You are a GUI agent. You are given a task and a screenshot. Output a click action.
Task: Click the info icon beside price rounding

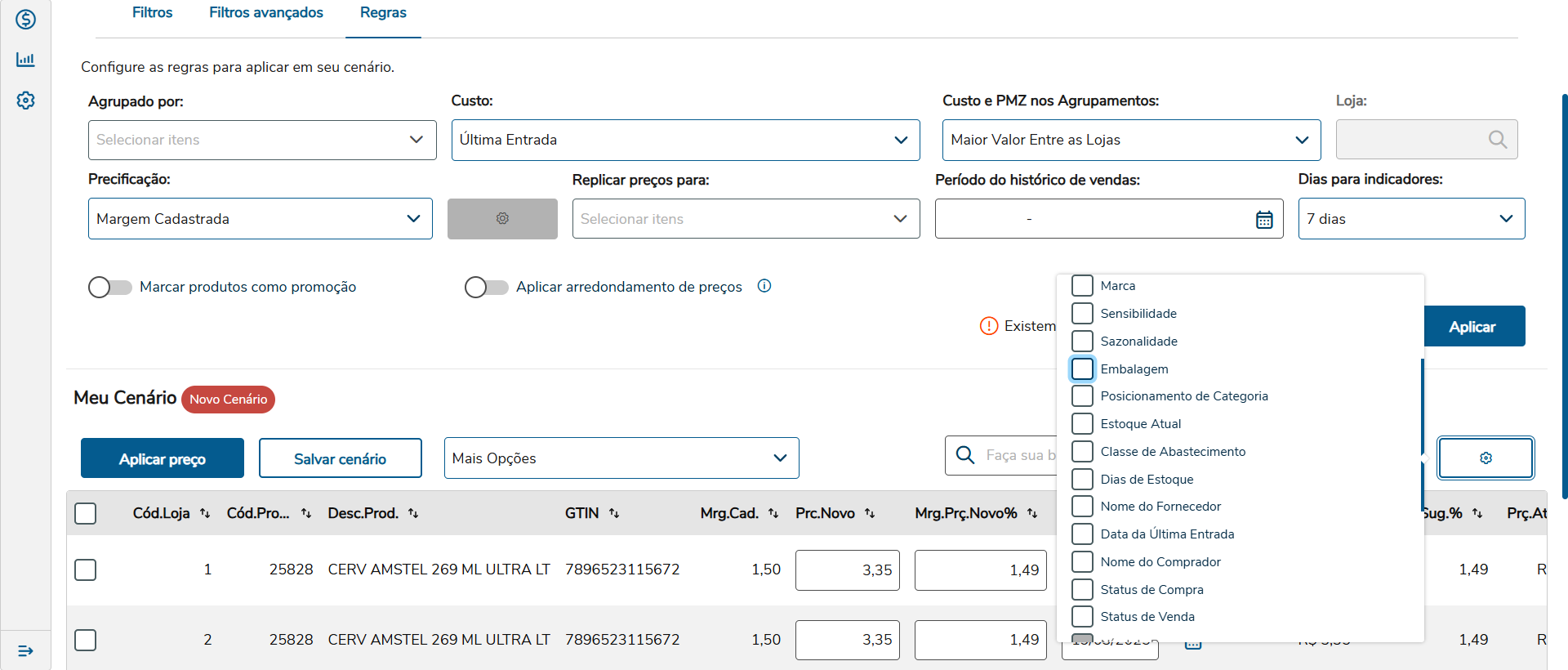pyautogui.click(x=764, y=286)
